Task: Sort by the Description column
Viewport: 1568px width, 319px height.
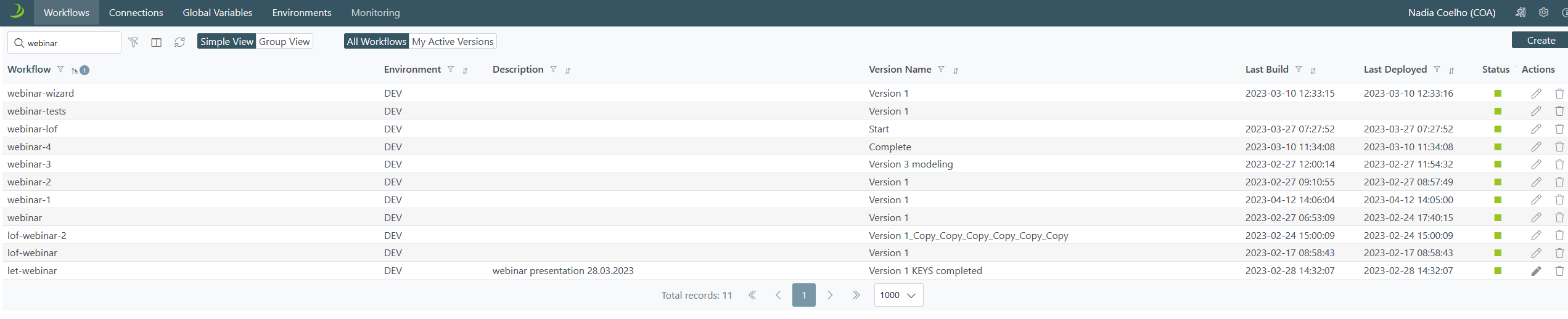Action: [568, 71]
